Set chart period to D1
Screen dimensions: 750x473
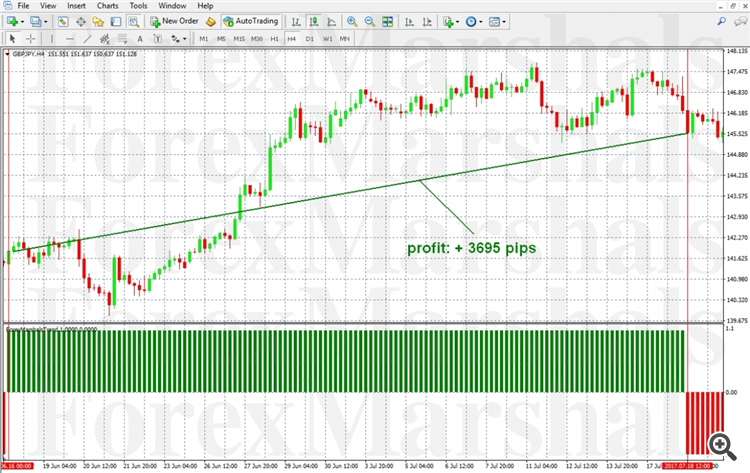coord(309,39)
